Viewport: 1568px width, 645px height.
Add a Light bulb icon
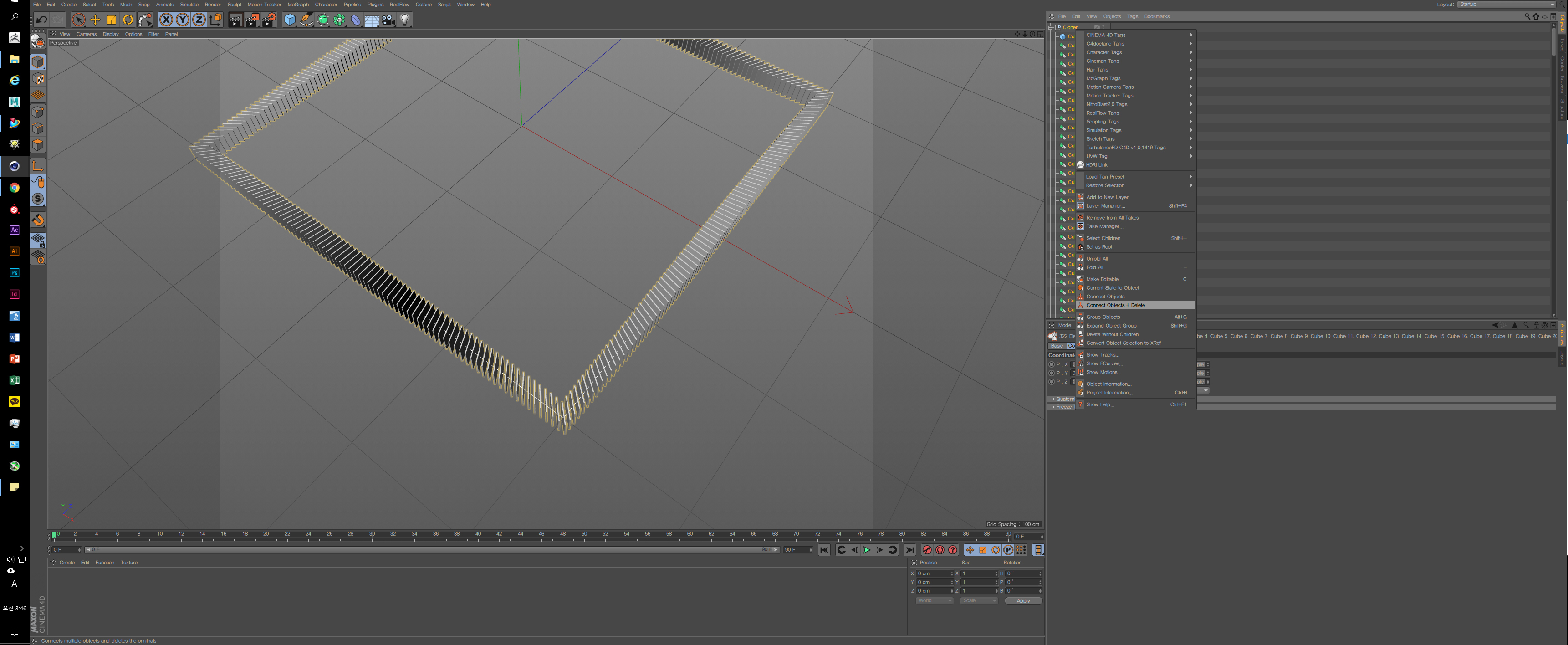click(405, 20)
